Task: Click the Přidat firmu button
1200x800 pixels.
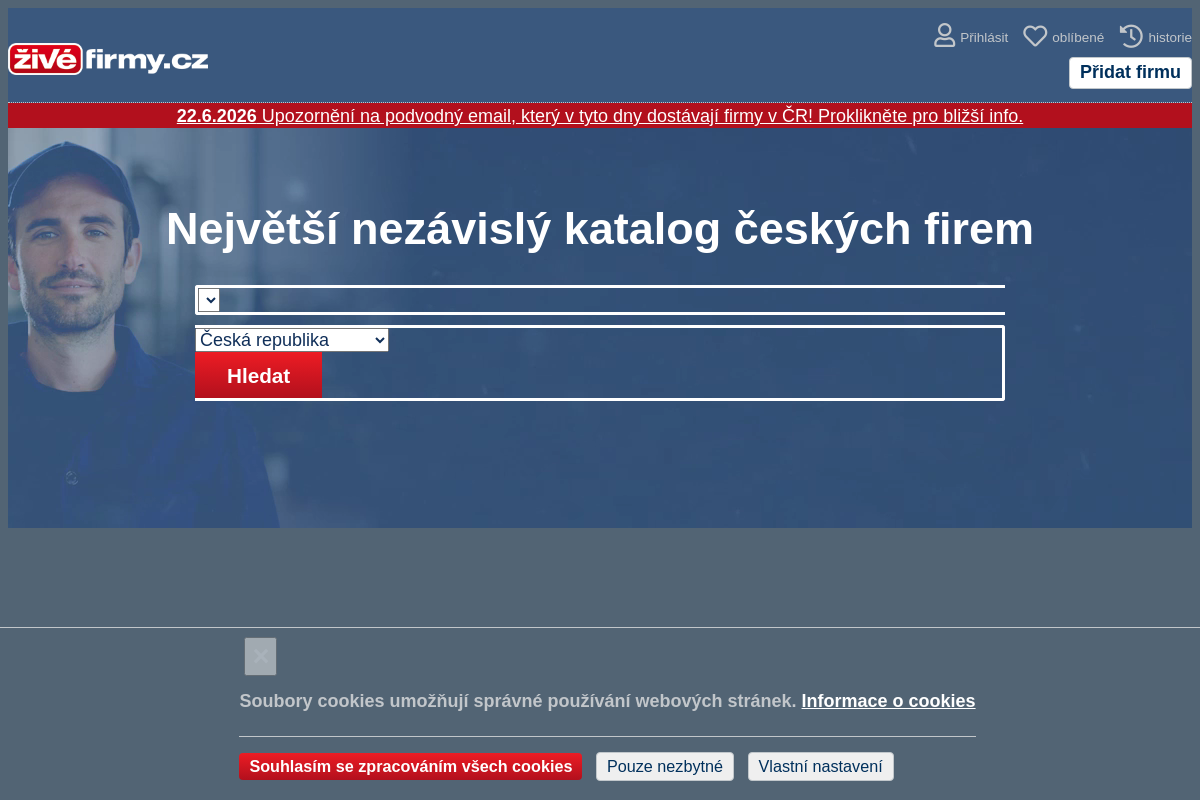Action: pyautogui.click(x=1130, y=72)
